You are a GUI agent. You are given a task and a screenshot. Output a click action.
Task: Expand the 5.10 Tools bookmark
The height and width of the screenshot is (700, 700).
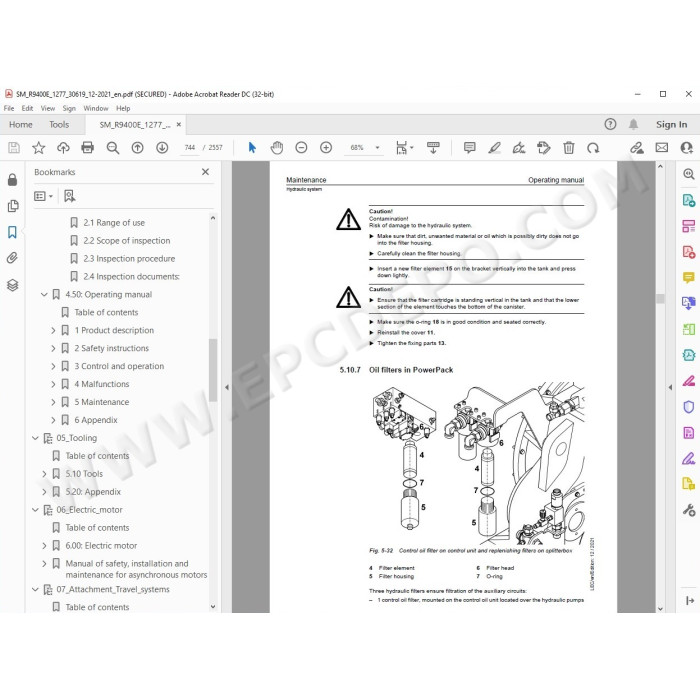click(x=44, y=474)
